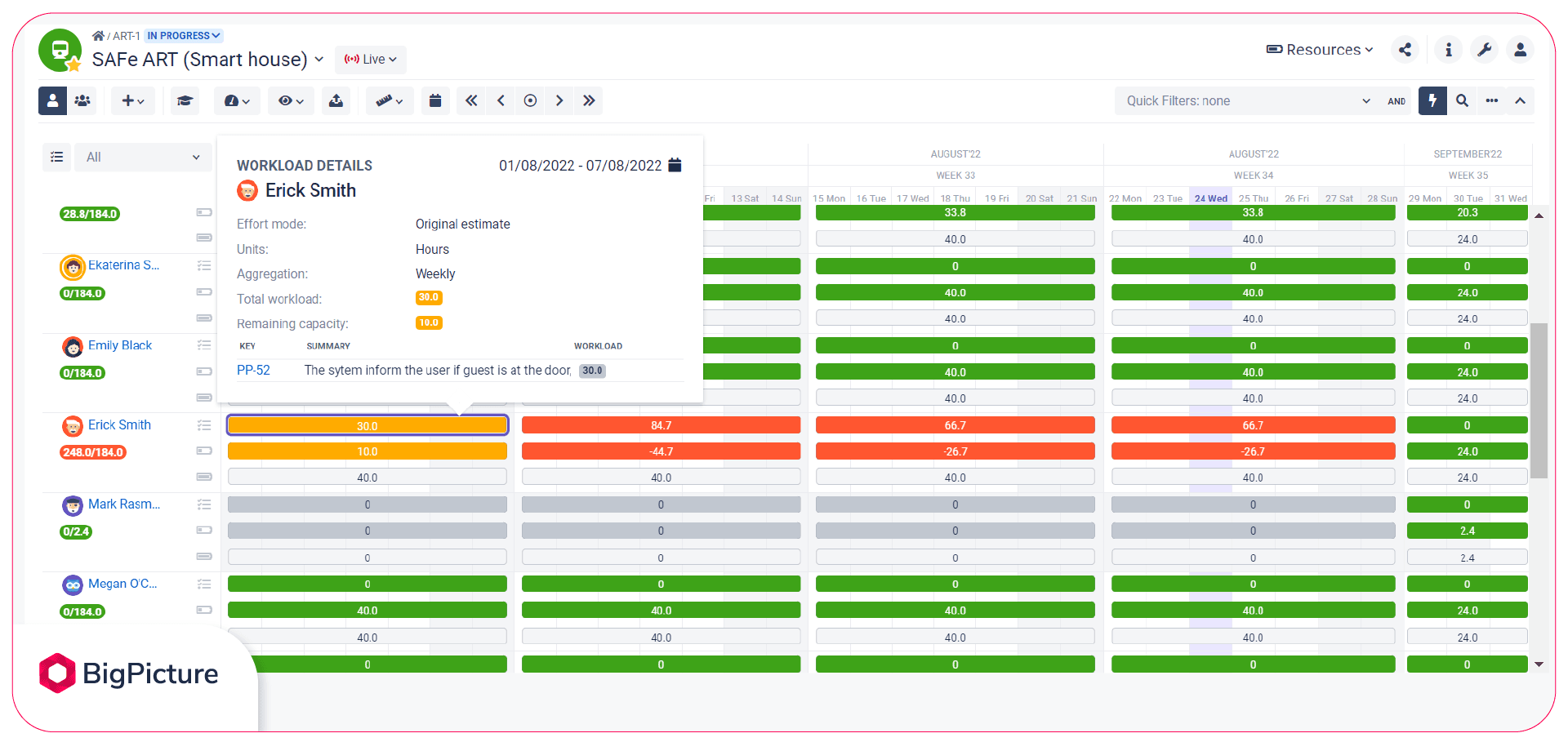This screenshot has width=1568, height=751.
Task: Click the calendar date picker toolbar icon
Action: click(435, 100)
